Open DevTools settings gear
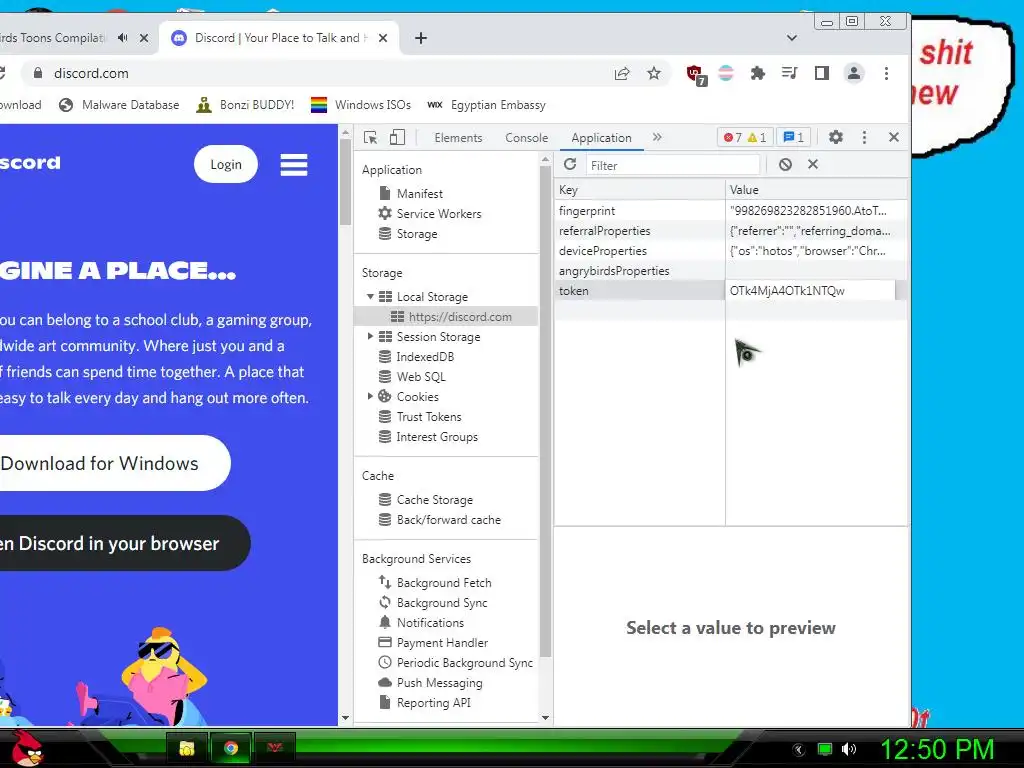Viewport: 1024px width, 768px height. point(835,137)
